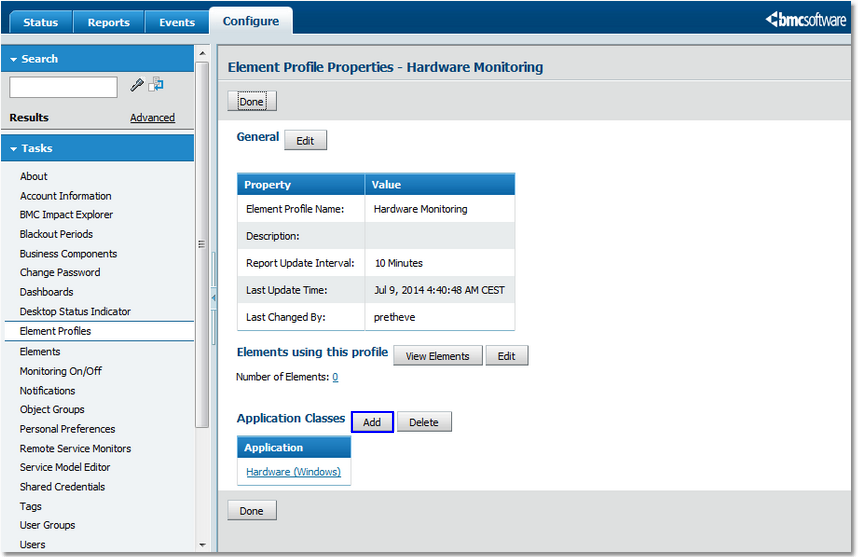Launch BMC Impact Explorer task
Image resolution: width=858 pixels, height=559 pixels.
[x=66, y=214]
